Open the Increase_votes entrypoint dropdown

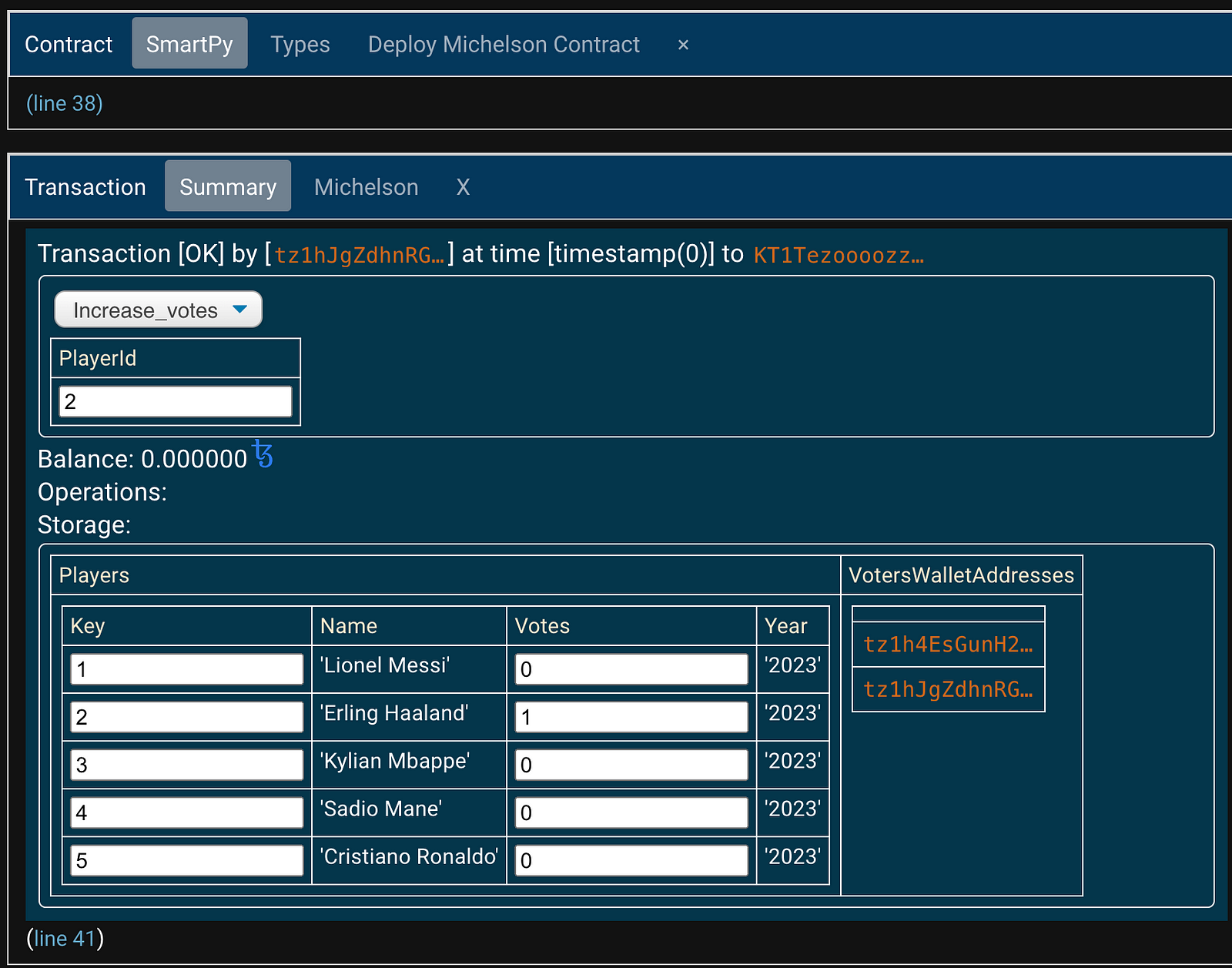click(x=159, y=310)
